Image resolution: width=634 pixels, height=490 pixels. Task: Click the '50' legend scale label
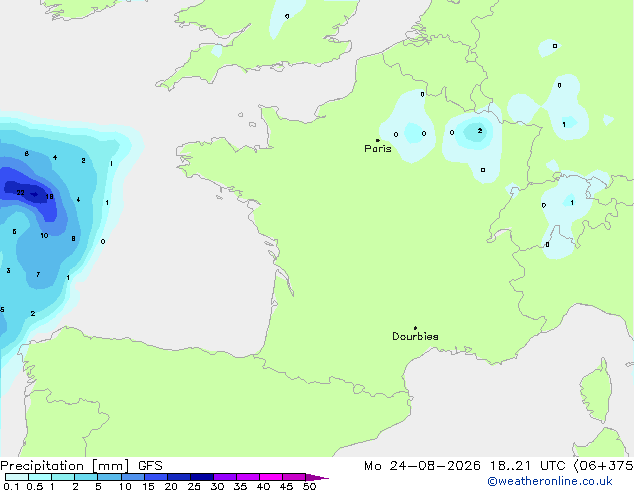click(309, 486)
